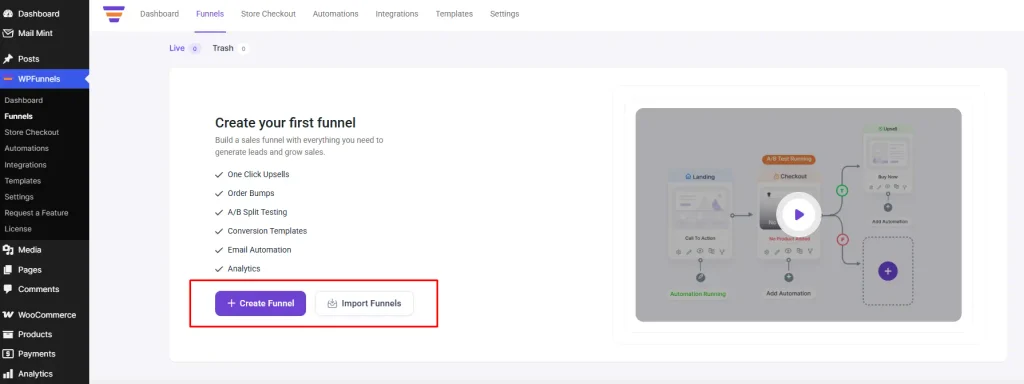This screenshot has height=384, width=1024.
Task: Open Templates in sidebar submenu
Action: point(23,181)
